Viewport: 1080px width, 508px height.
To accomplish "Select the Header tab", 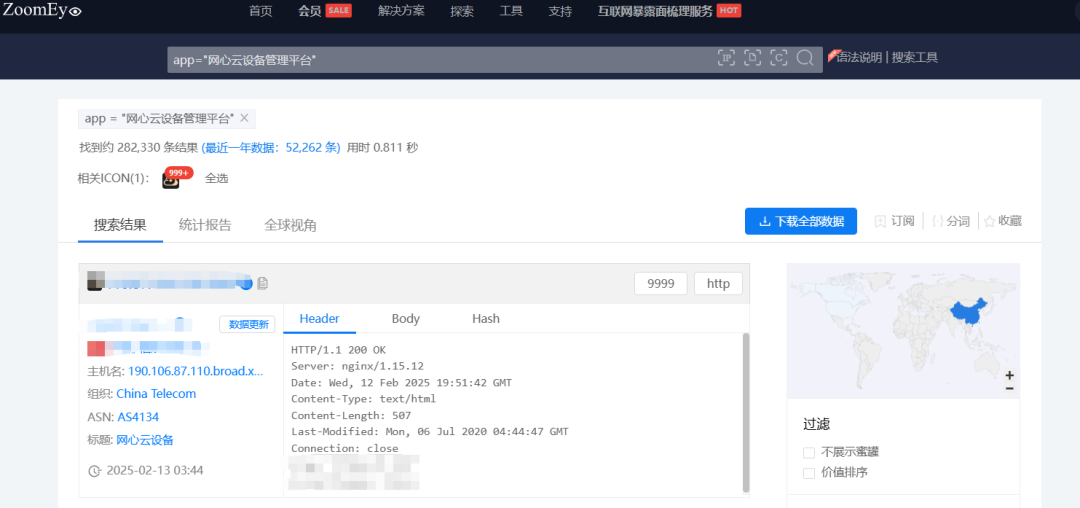I will pyautogui.click(x=320, y=319).
